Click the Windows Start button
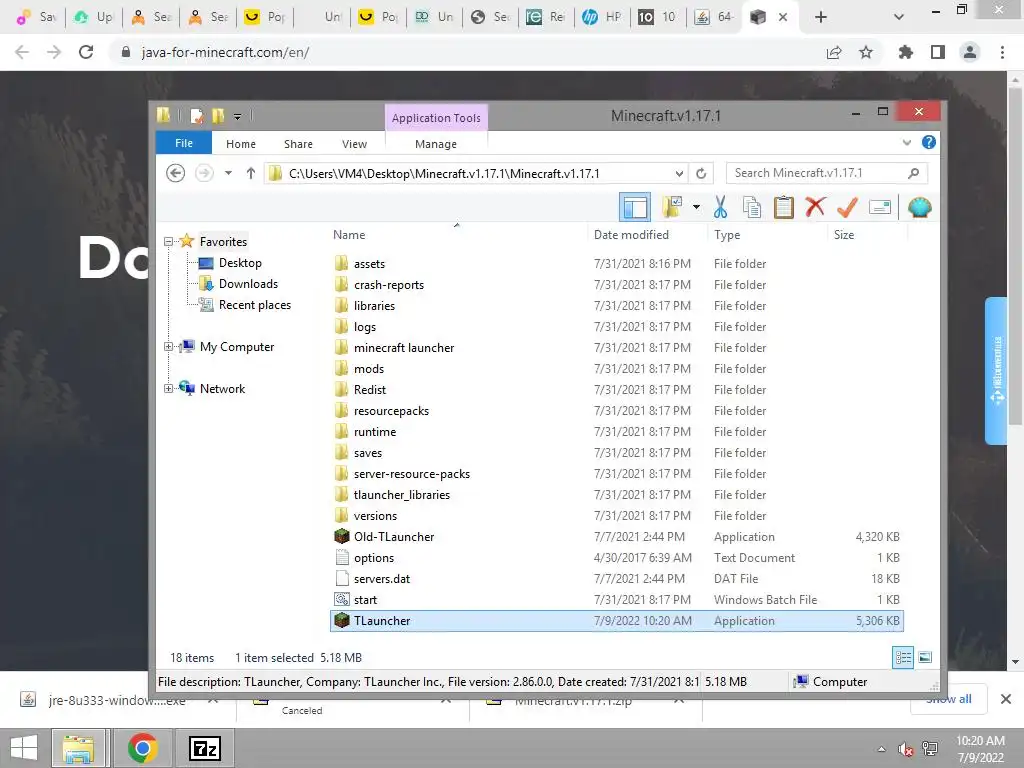 pos(24,748)
